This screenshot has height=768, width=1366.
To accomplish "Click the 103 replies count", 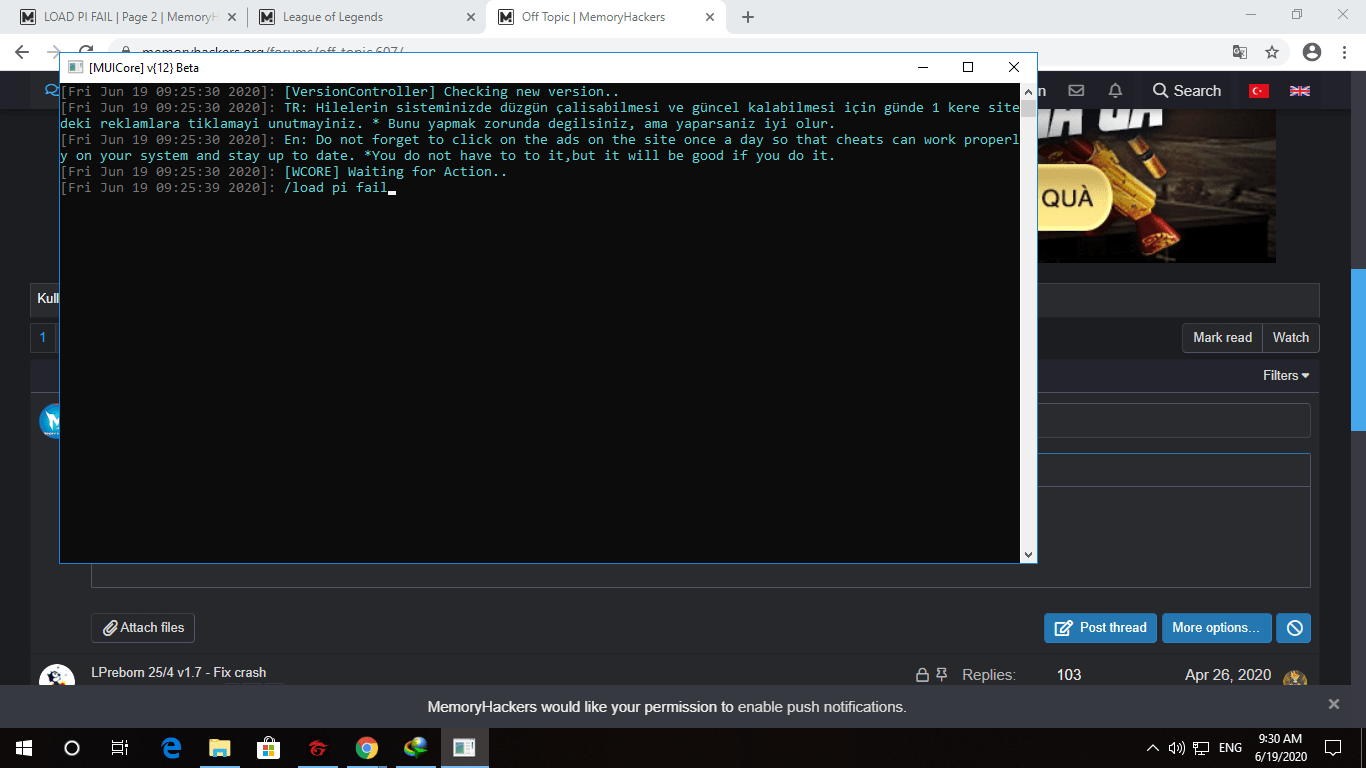I will pyautogui.click(x=1069, y=675).
